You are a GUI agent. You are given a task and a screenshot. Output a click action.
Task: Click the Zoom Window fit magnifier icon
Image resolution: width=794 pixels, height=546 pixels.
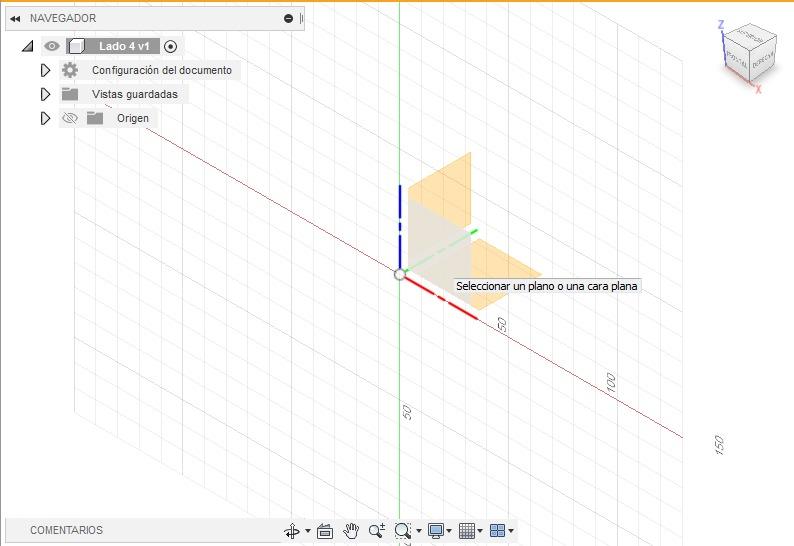(x=403, y=530)
